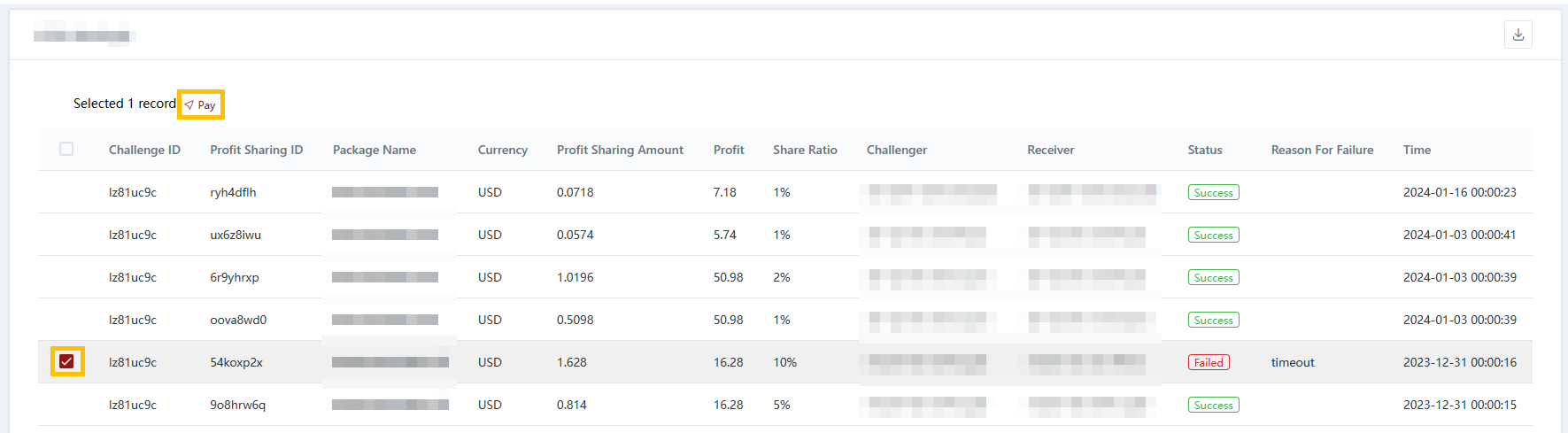Click the red Failed status tag
The width and height of the screenshot is (1568, 433).
click(x=1208, y=362)
